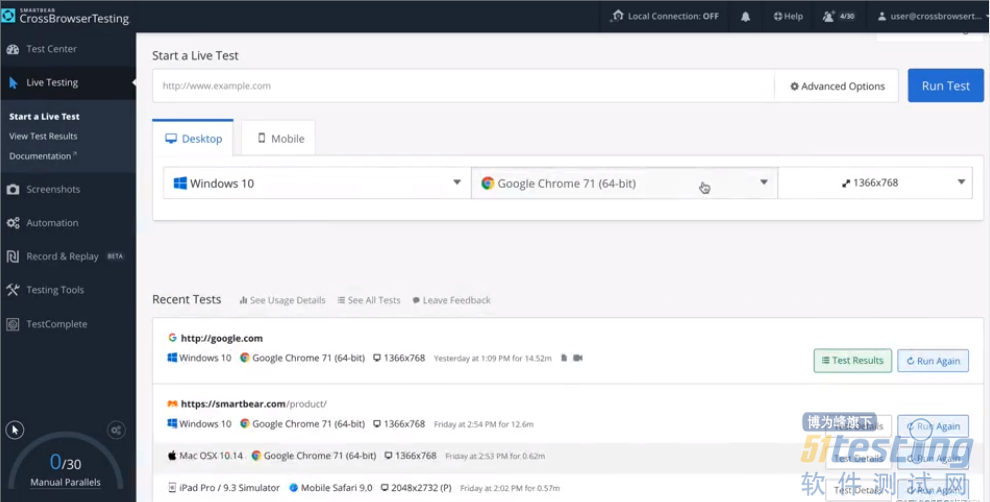Switch to the Mobile tab

pos(278,139)
